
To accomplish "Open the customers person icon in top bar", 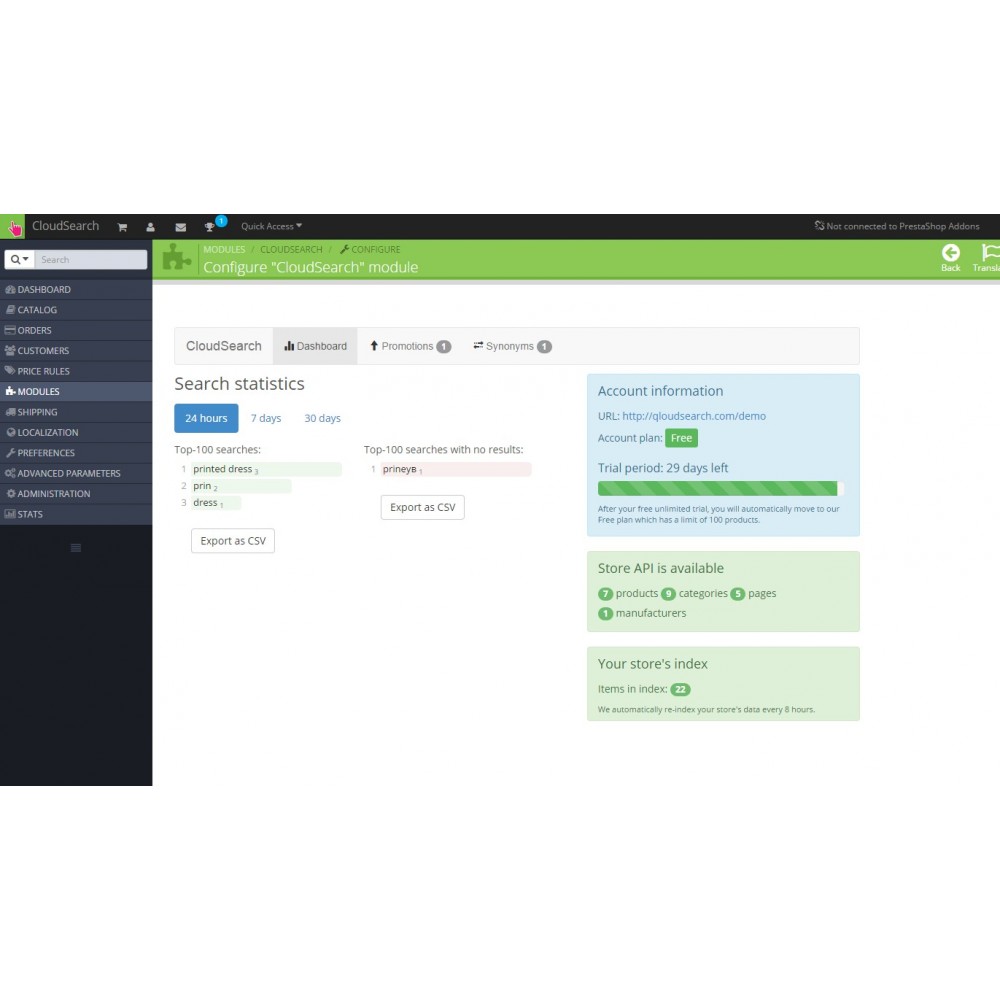I will point(151,227).
